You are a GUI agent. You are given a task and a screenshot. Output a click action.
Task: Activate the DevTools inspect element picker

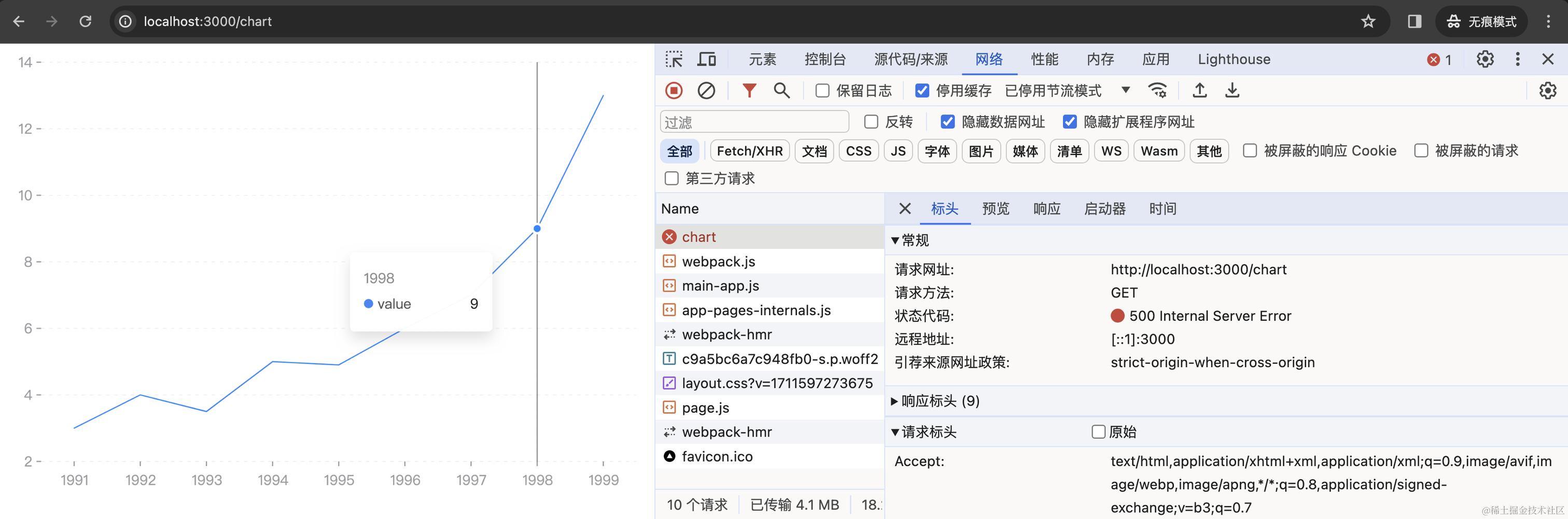pyautogui.click(x=674, y=59)
